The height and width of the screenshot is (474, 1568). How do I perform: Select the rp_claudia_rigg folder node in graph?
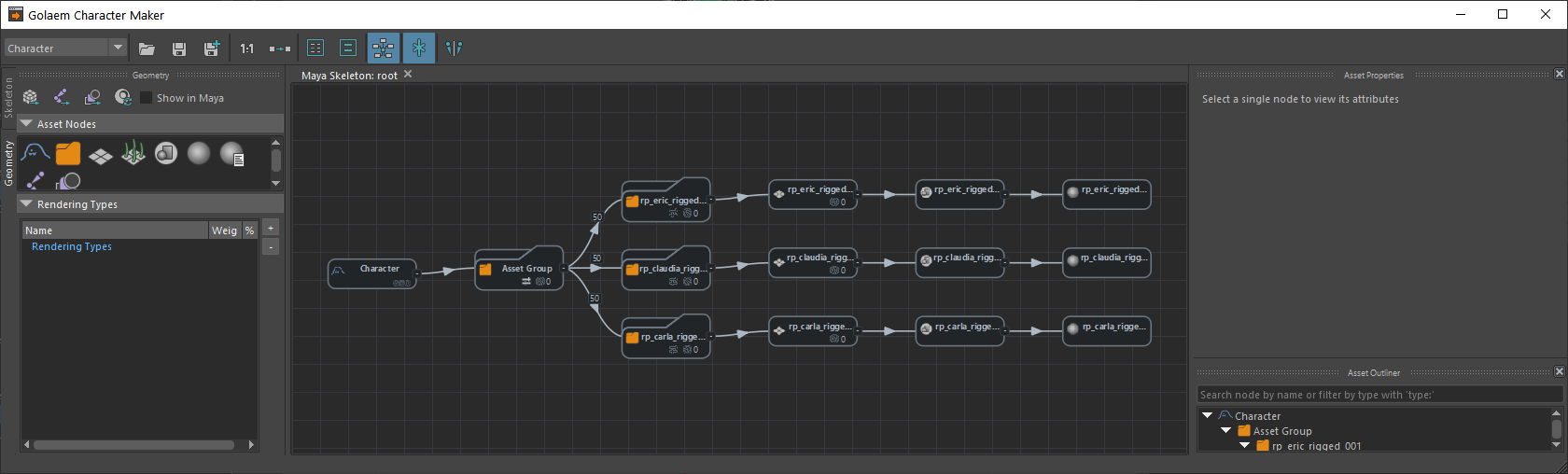[666, 269]
